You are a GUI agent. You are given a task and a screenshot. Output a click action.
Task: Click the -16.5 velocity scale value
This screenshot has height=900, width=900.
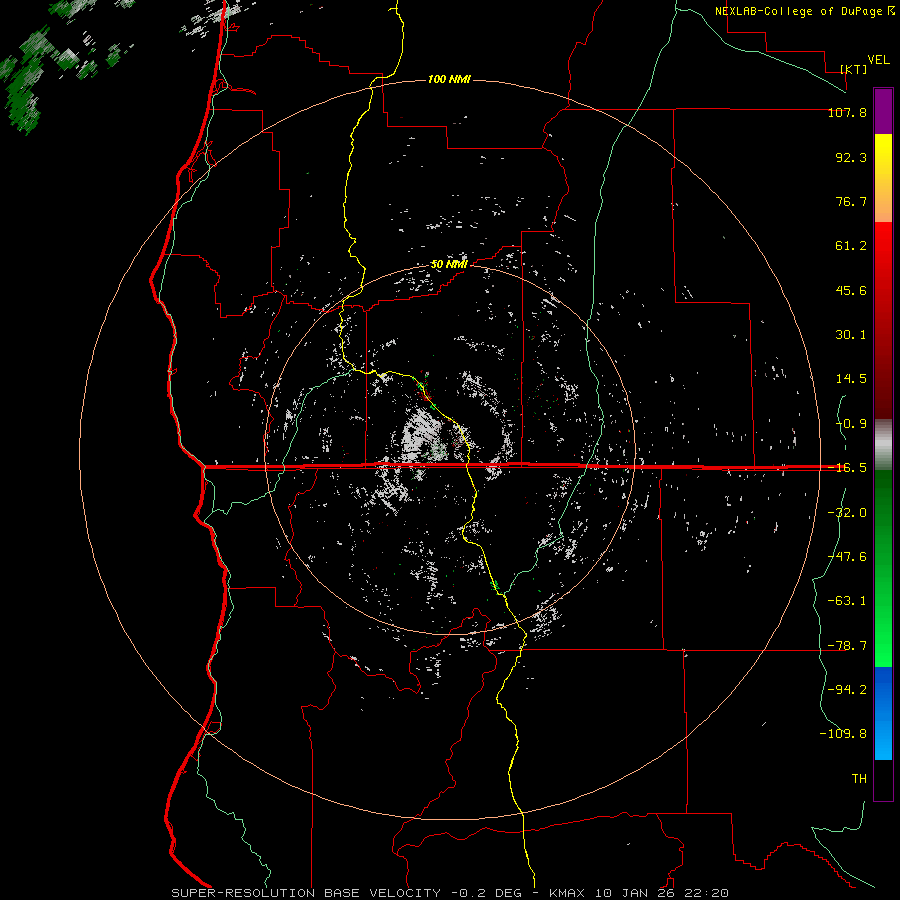pos(847,468)
